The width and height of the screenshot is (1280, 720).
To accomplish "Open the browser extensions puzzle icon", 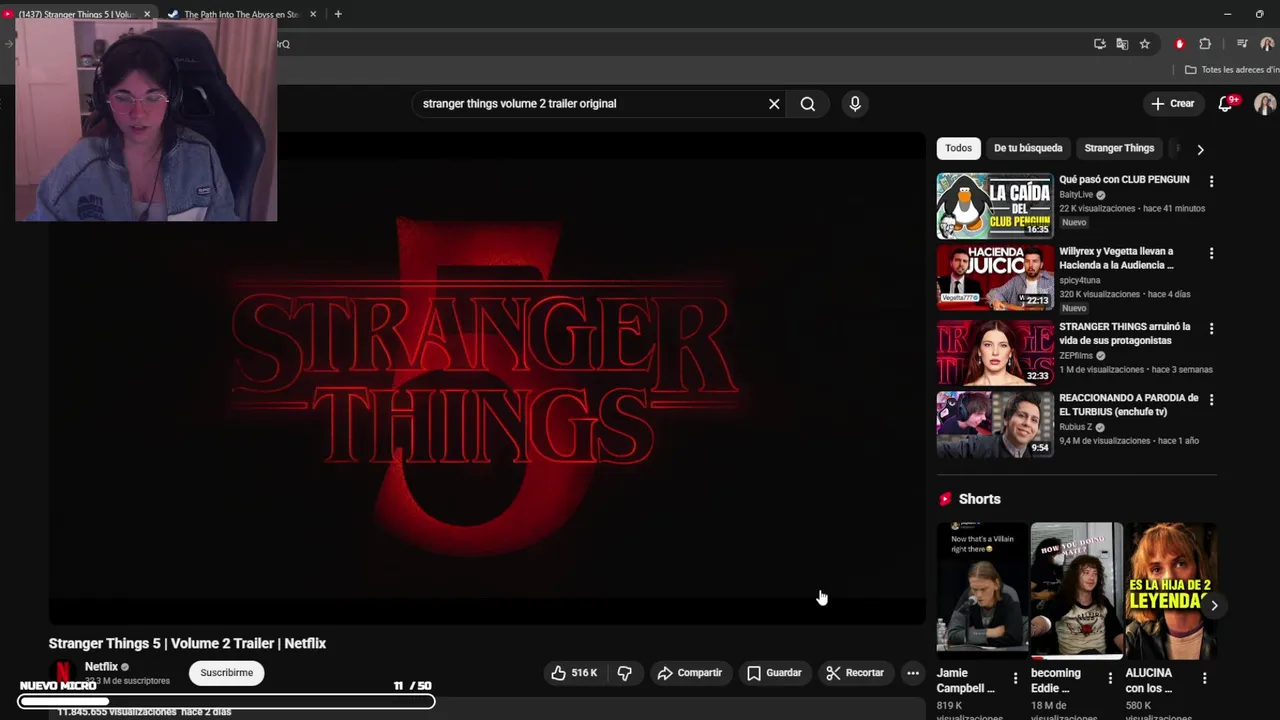I will point(1205,44).
